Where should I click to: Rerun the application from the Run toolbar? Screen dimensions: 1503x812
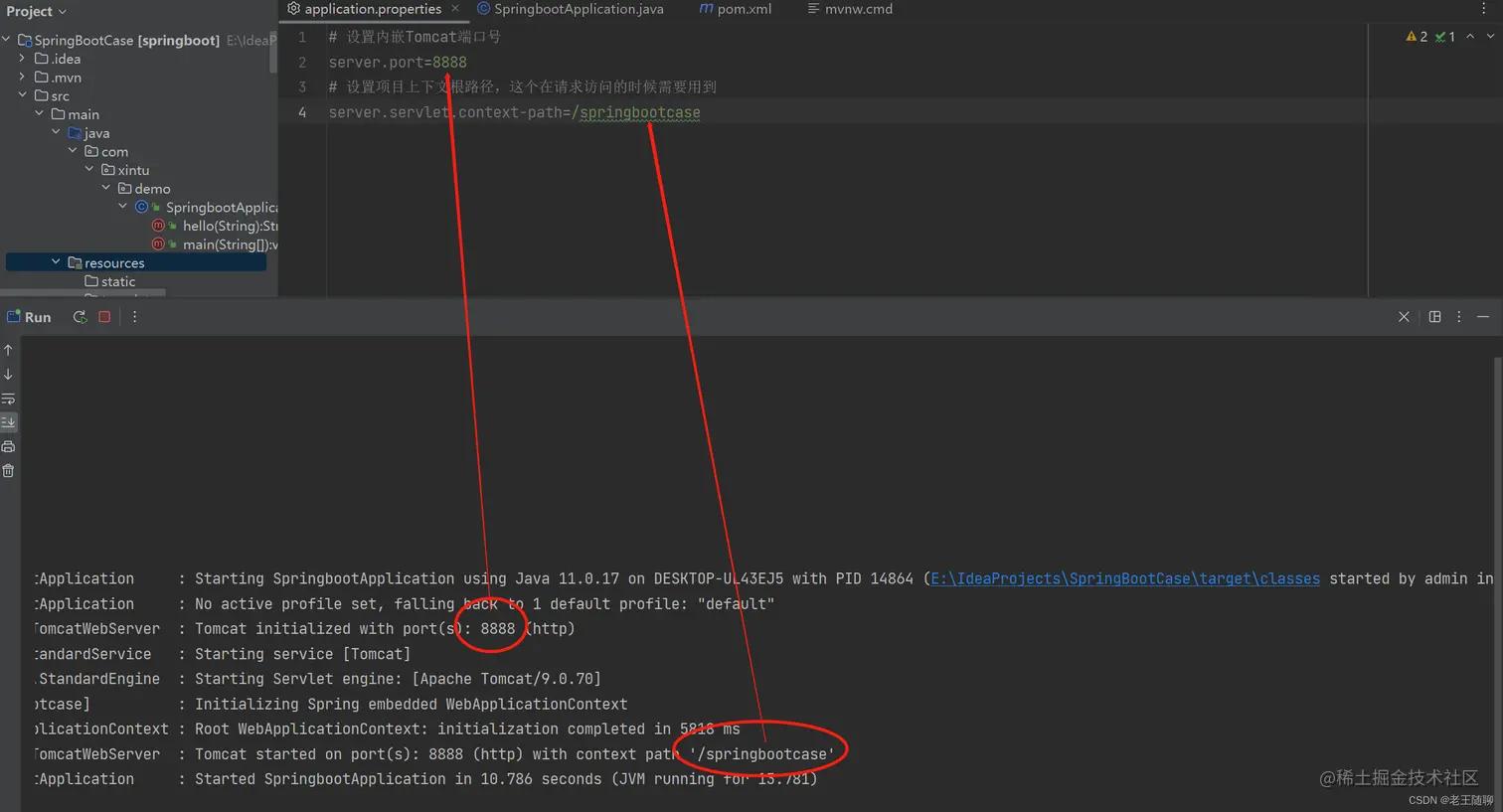[80, 317]
